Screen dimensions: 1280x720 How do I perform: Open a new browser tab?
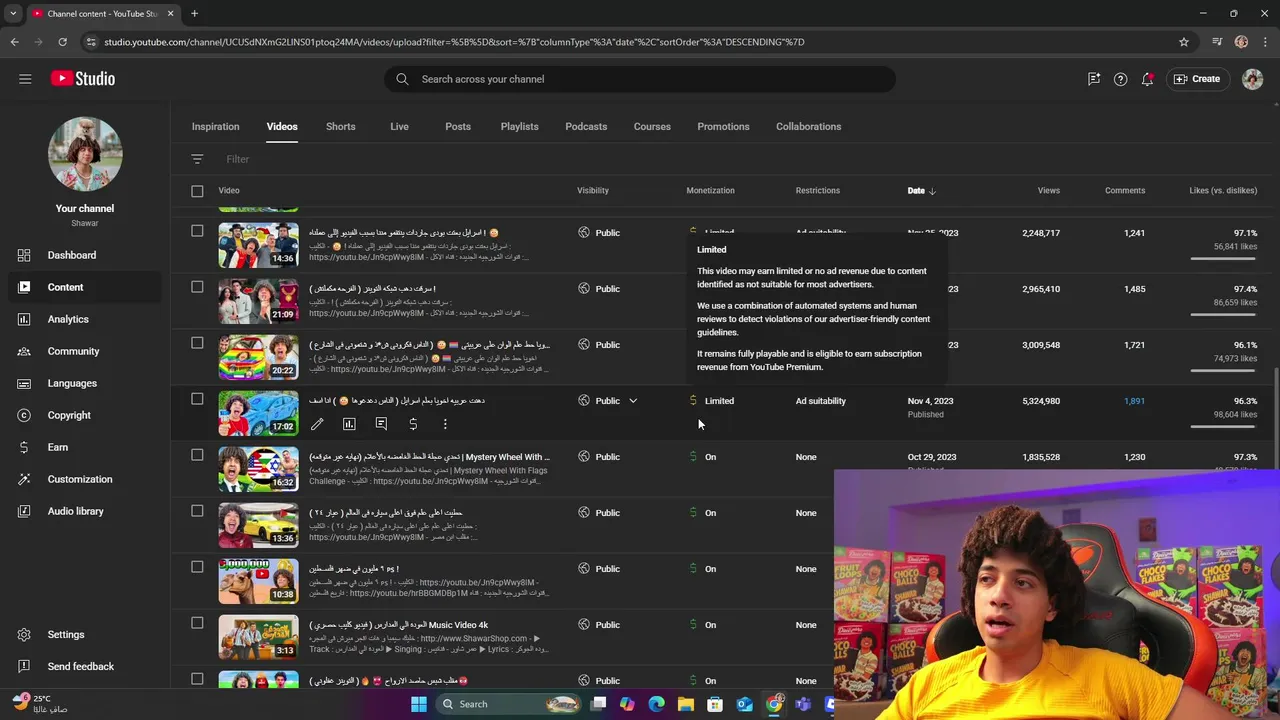point(194,14)
